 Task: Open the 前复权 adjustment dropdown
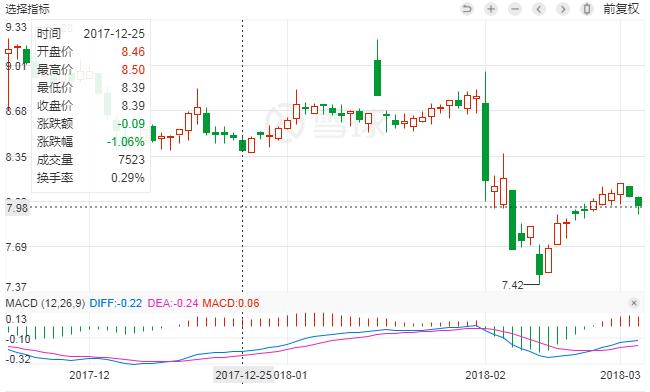click(x=621, y=9)
